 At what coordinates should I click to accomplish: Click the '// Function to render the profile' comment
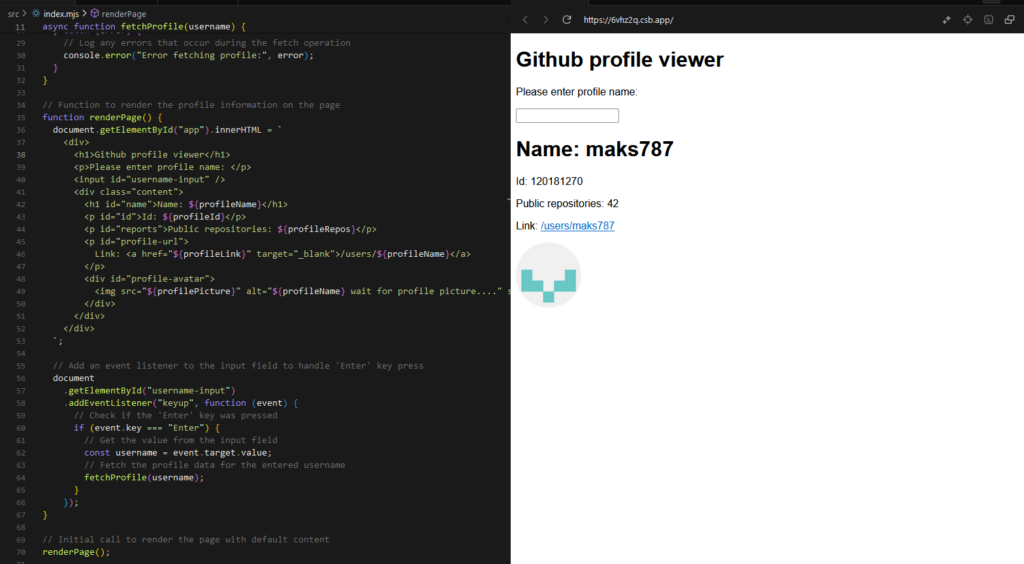coord(191,105)
